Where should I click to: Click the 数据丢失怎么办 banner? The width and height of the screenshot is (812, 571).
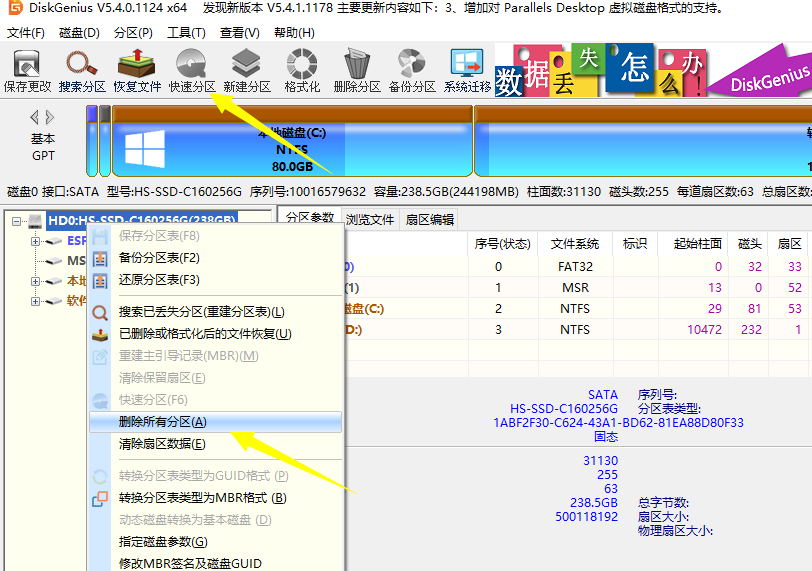click(x=601, y=70)
